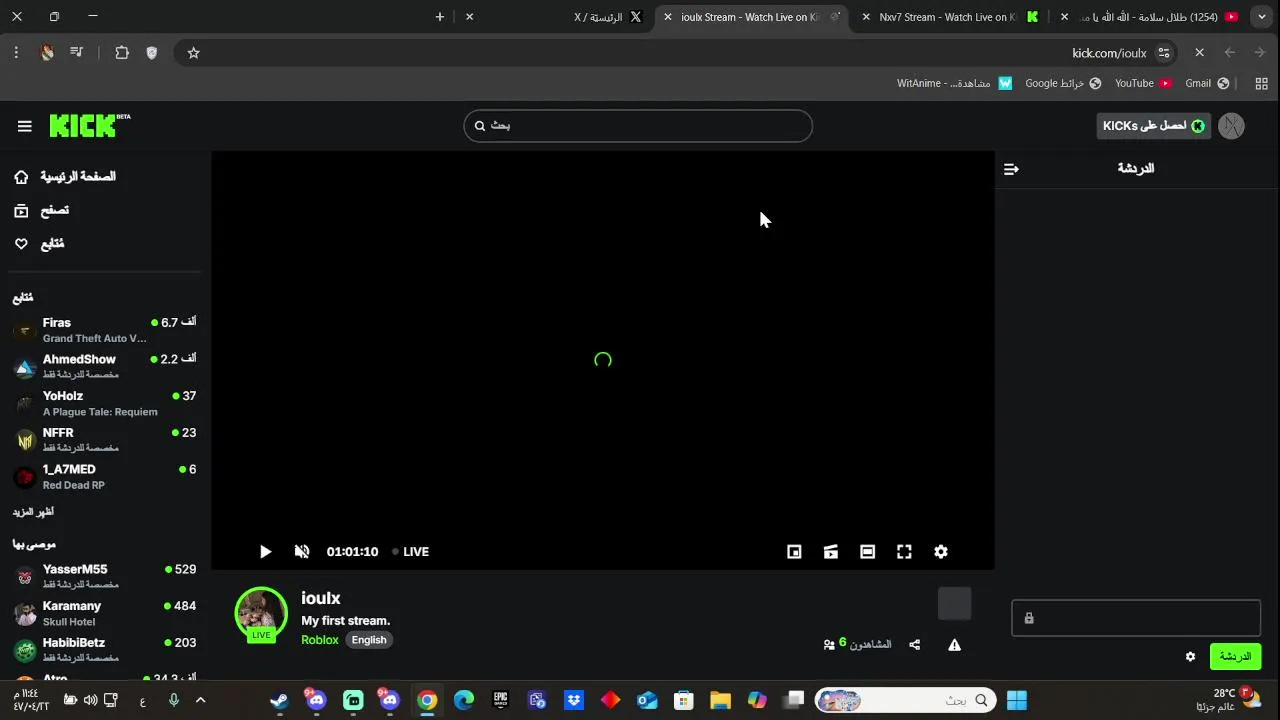Click the kick.com/ioulx address bar
This screenshot has height=720, width=1280.
1109,53
